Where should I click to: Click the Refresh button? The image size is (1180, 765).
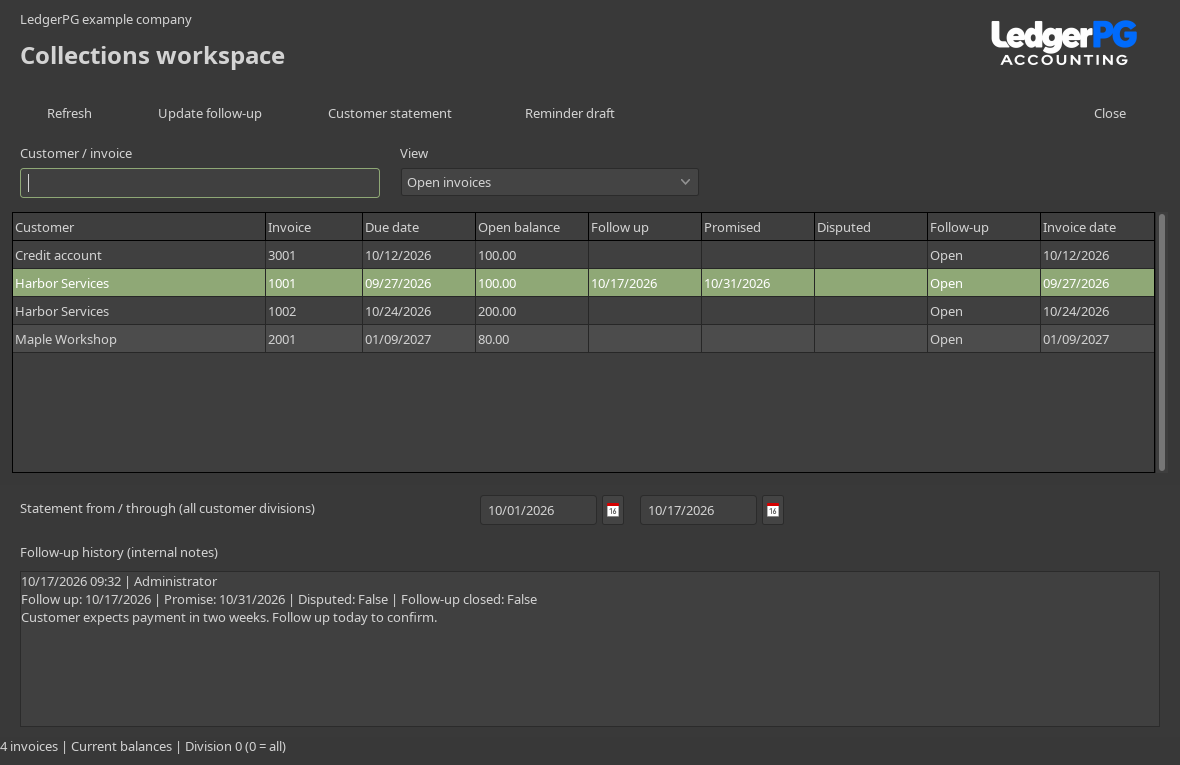69,114
